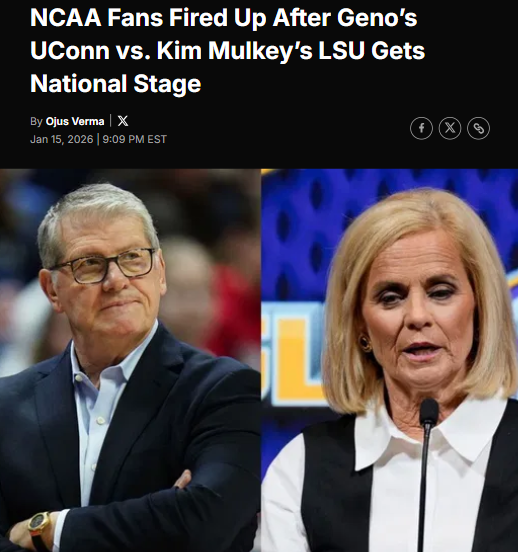Viewport: 518px width, 552px height.
Task: Click the word "By" before the author name
Action: coord(36,121)
